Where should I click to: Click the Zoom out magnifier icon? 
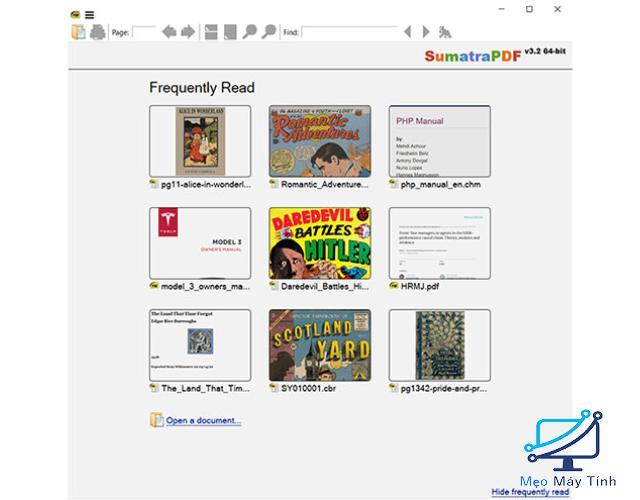(x=249, y=31)
